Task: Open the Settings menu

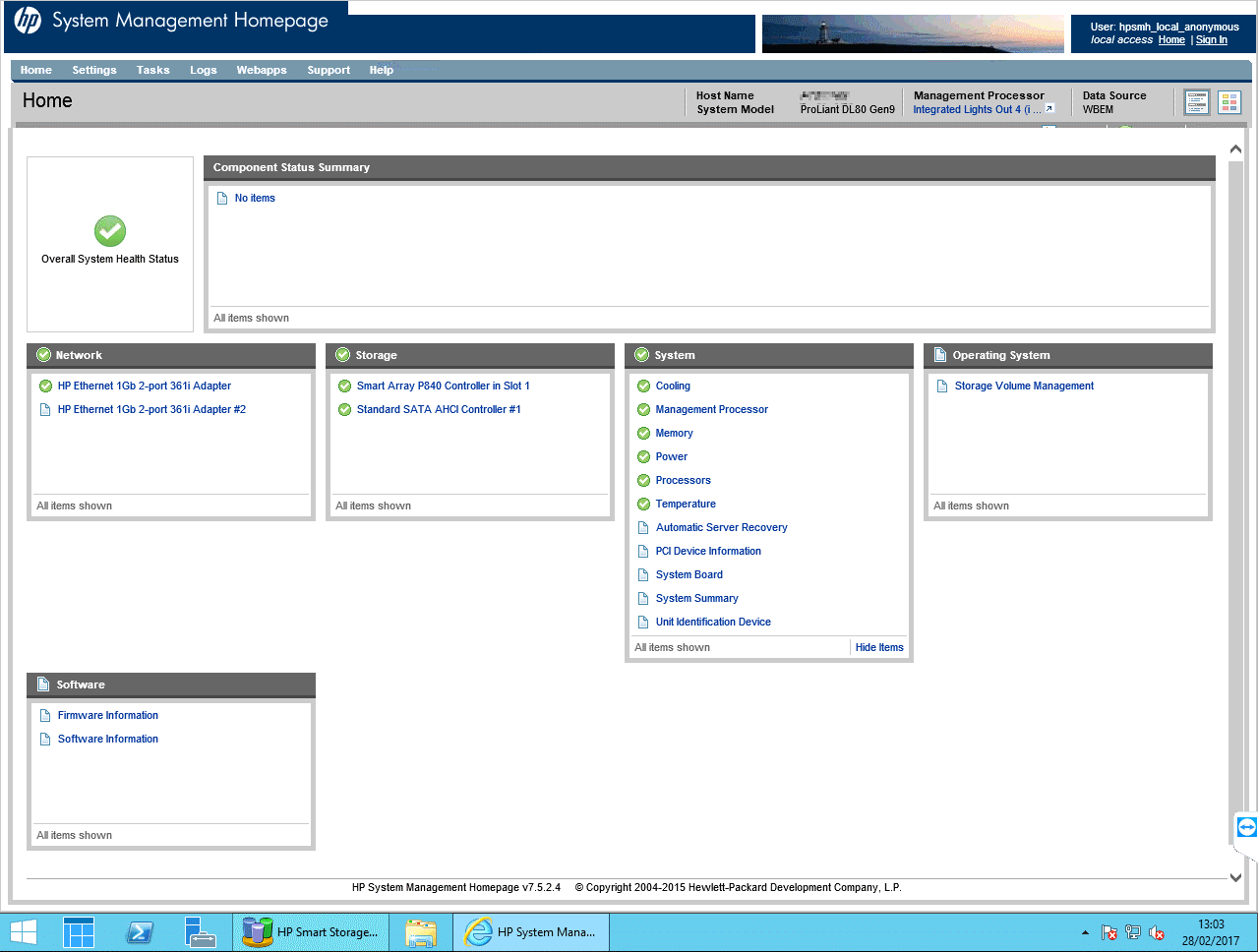Action: [x=94, y=70]
